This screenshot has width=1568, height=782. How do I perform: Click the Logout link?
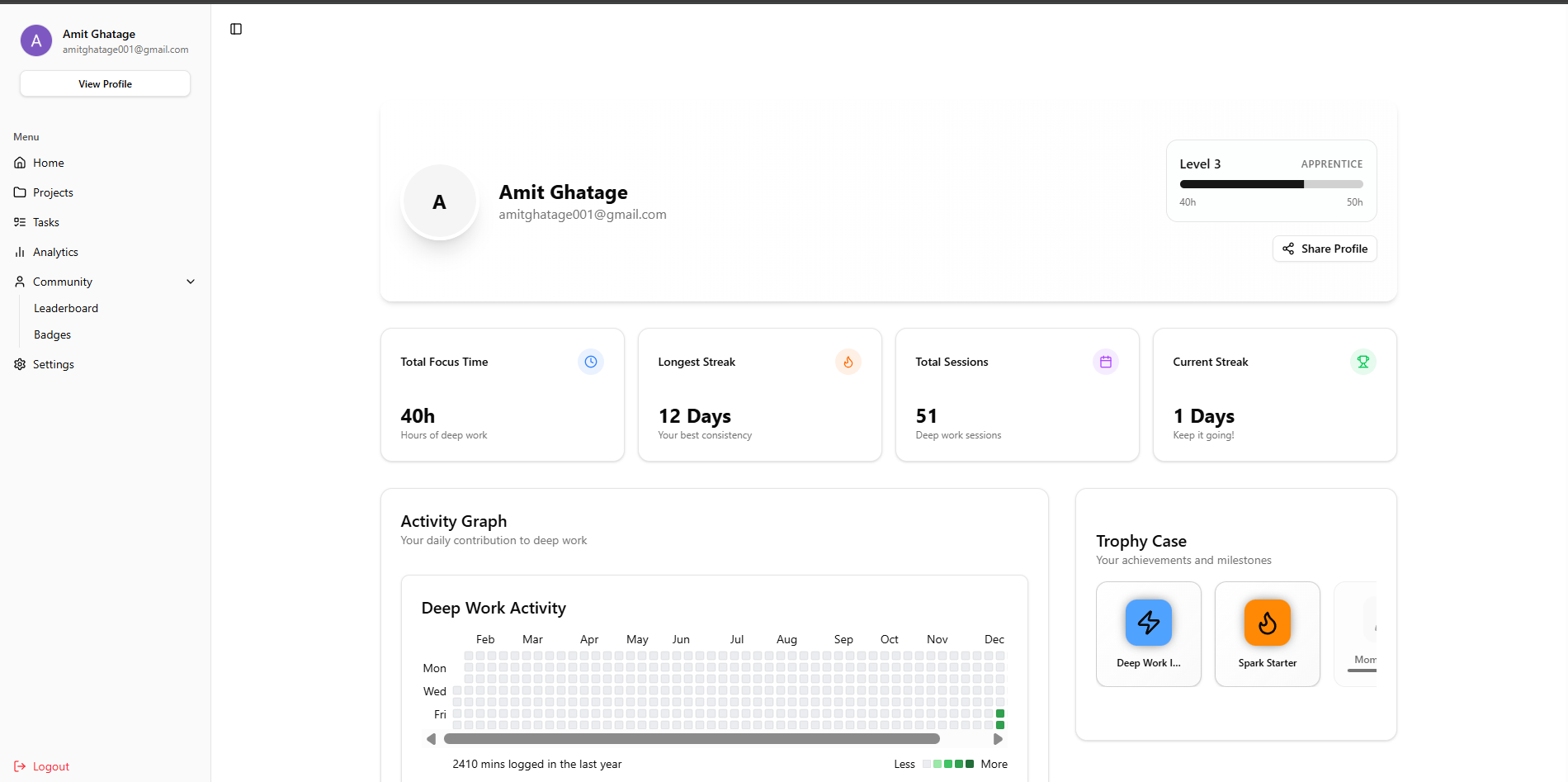coord(42,766)
